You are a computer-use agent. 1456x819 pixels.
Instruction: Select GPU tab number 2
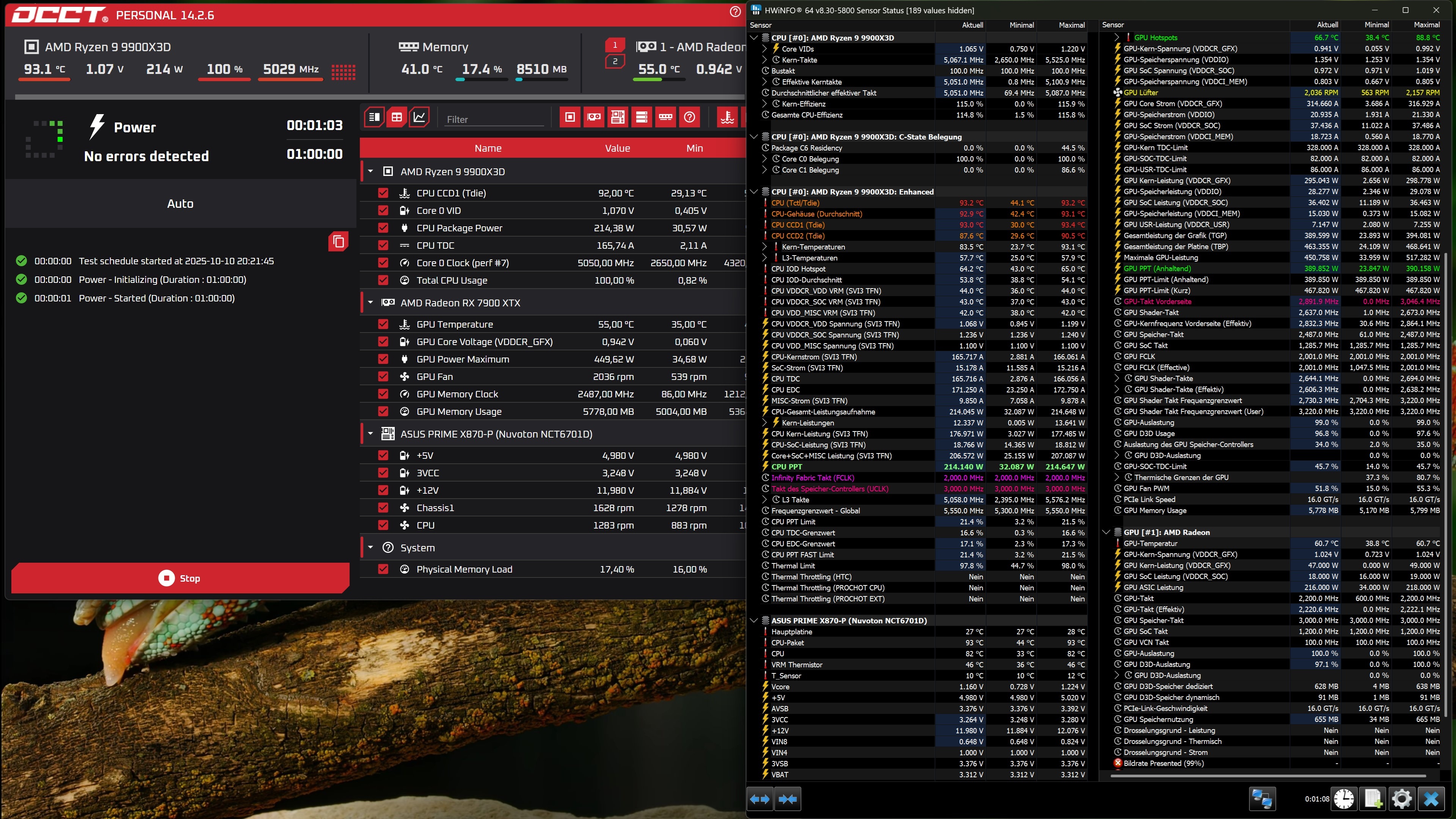615,61
